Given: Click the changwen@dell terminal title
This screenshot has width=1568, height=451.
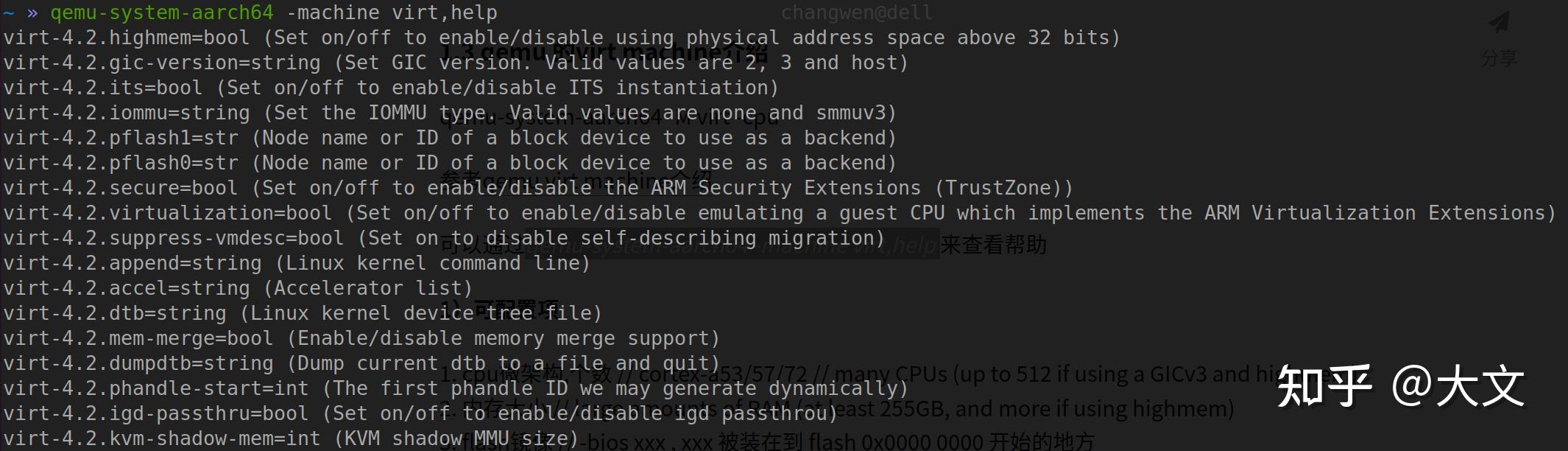Looking at the screenshot, I should [x=856, y=13].
